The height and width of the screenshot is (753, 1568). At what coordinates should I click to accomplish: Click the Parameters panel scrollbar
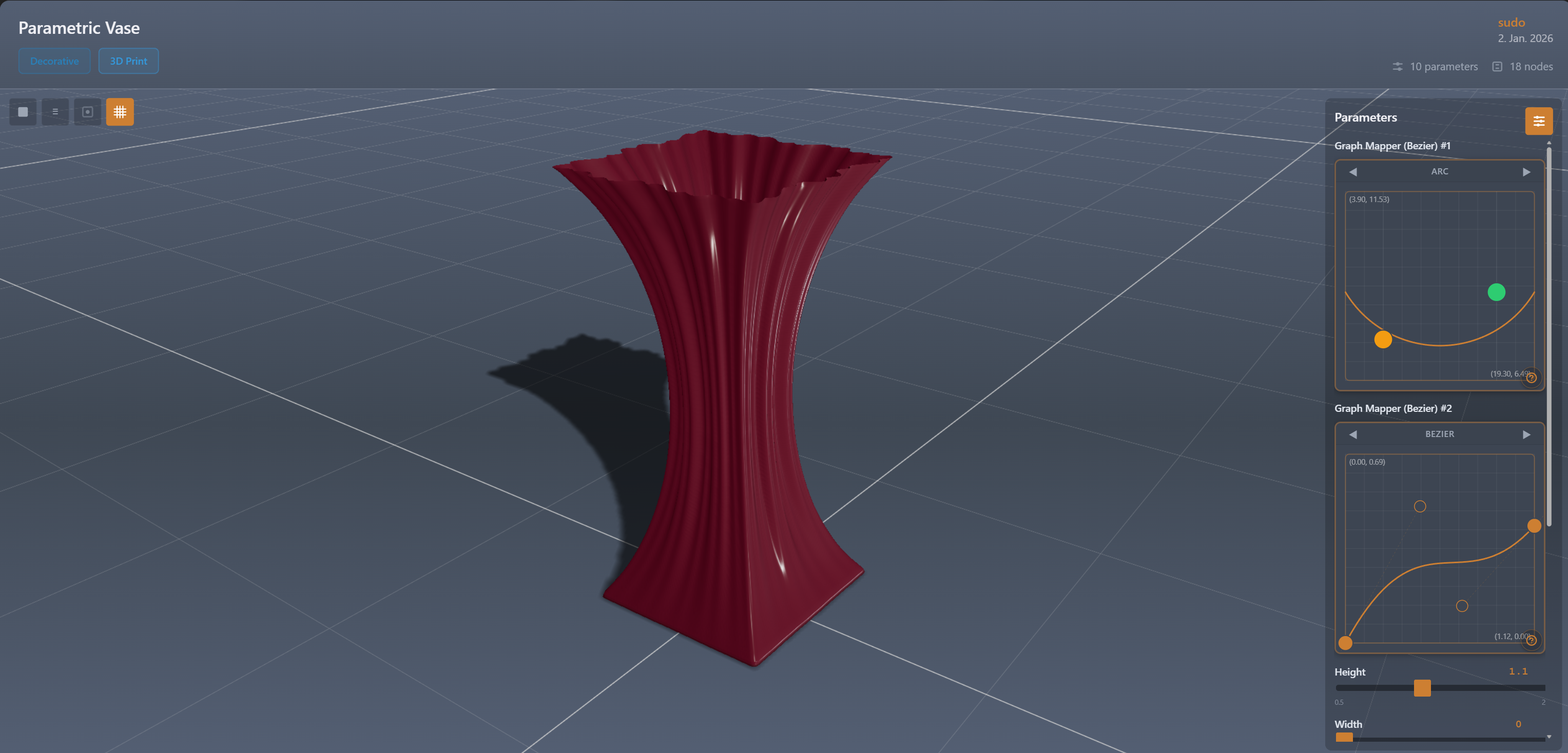(x=1548, y=334)
